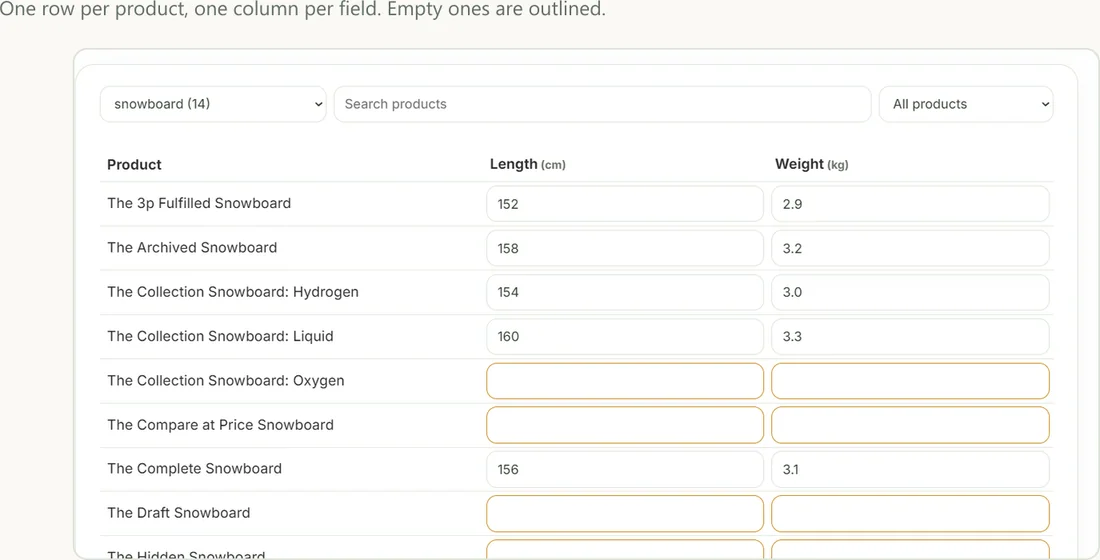The height and width of the screenshot is (560, 1100).
Task: Click product name The Collection Snowboard: Oxygen
Action: (226, 380)
